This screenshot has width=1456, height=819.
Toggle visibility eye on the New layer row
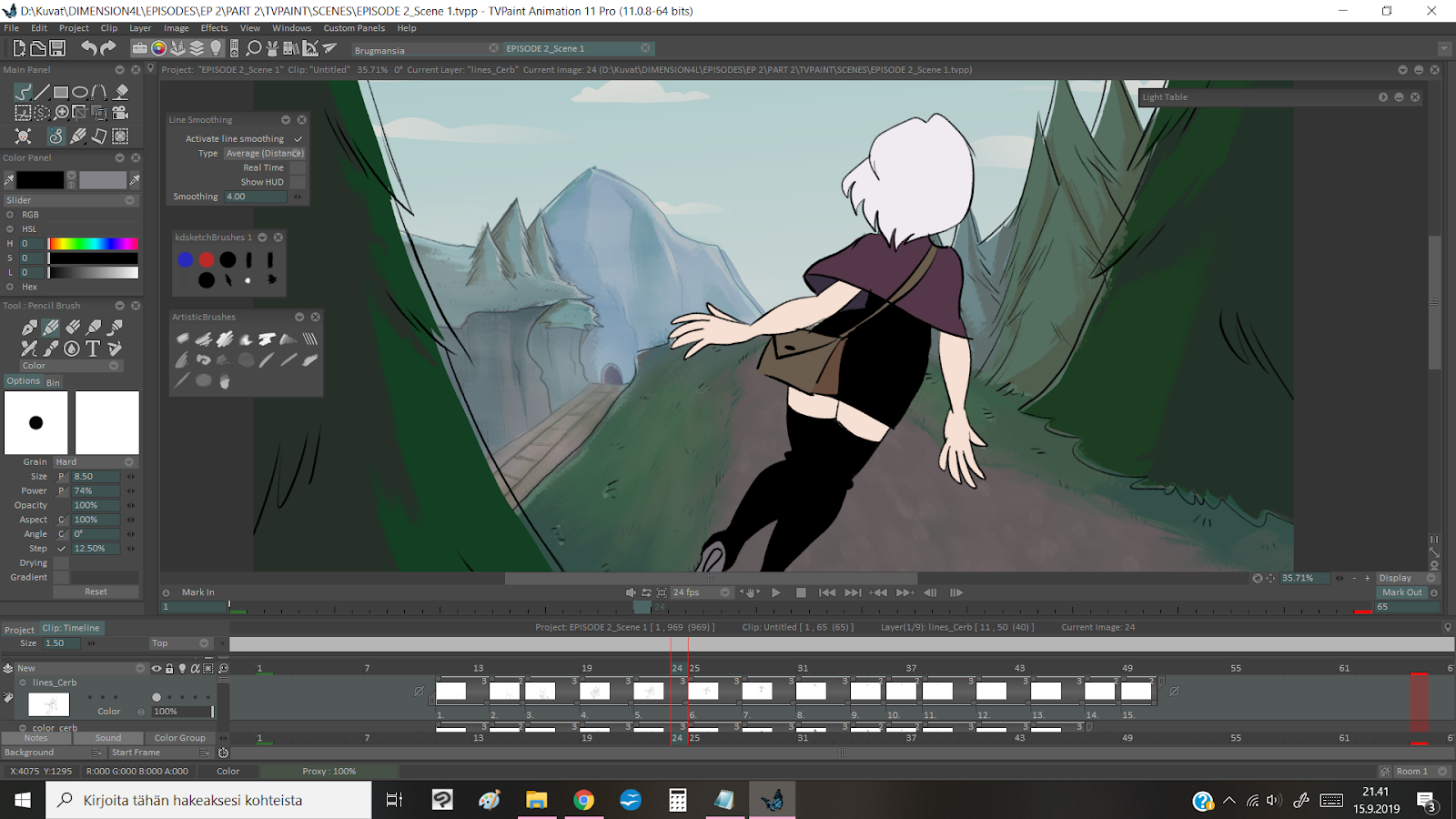point(156,668)
